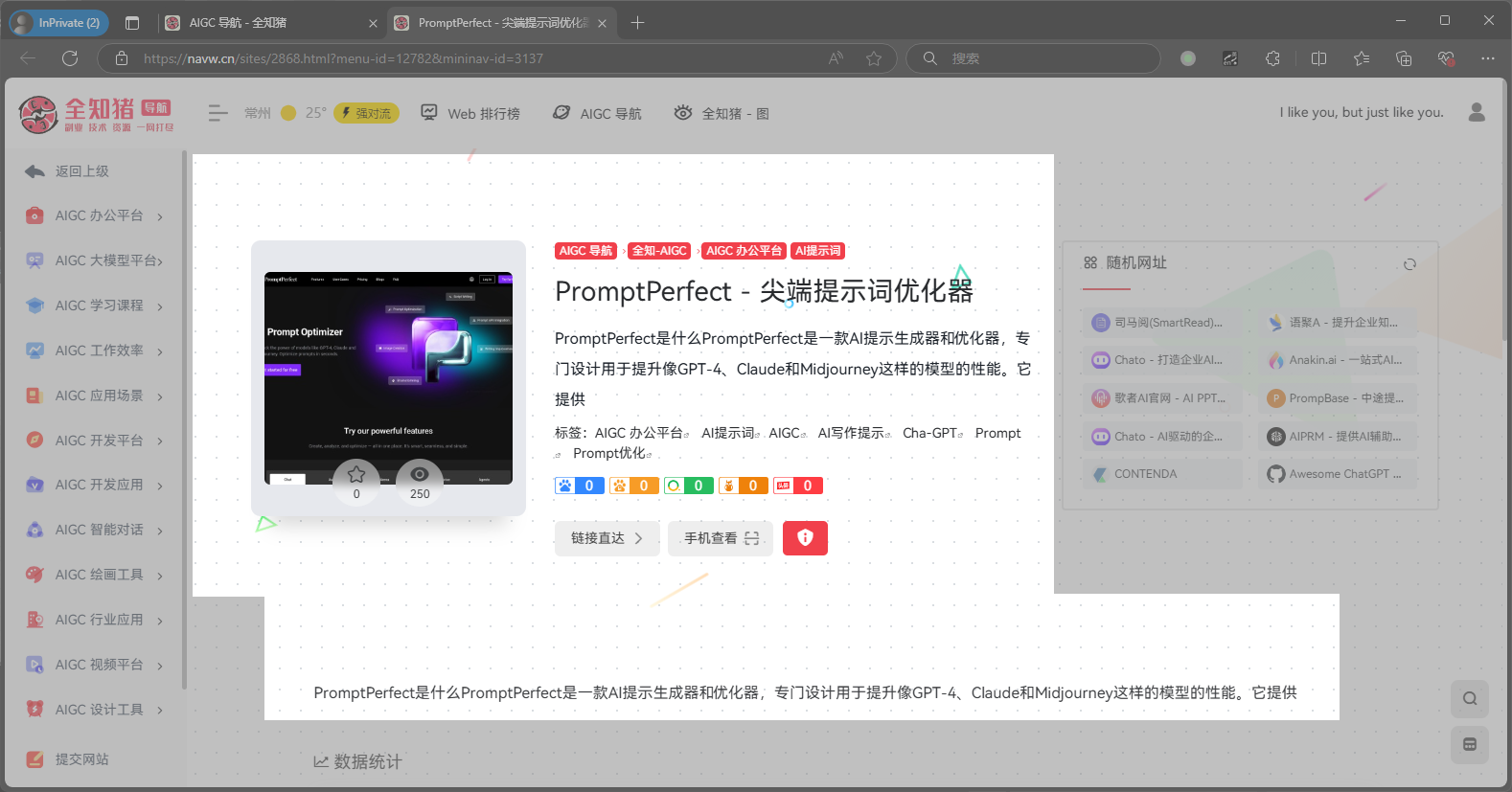The height and width of the screenshot is (792, 1512).
Task: Expand AIGC 工作效率 sidebar item
Action: pyautogui.click(x=95, y=351)
